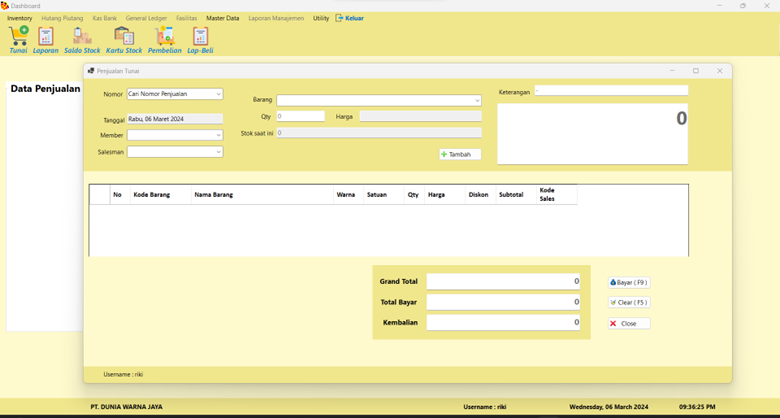780x418 pixels.
Task: Click the large total display box
Action: (x=592, y=133)
